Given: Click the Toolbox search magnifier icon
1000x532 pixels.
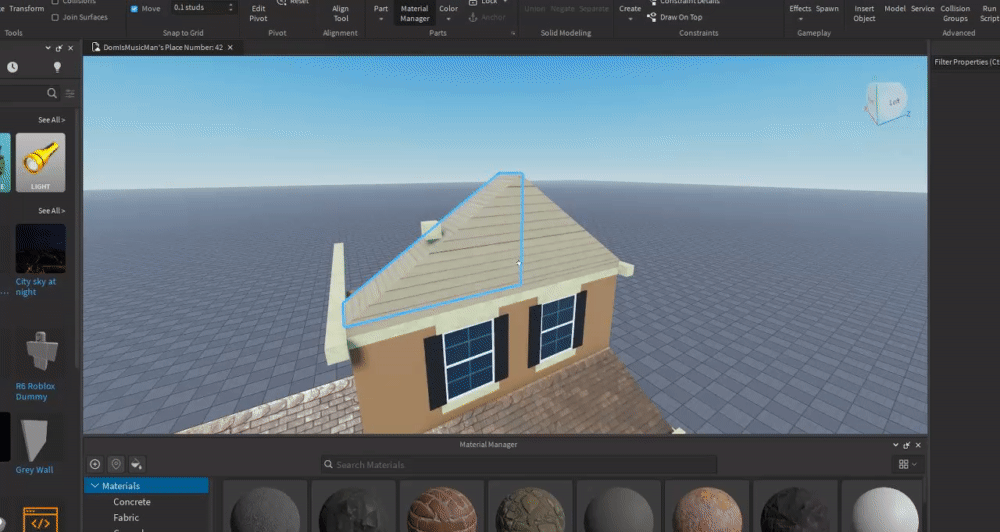Looking at the screenshot, I should coord(52,93).
